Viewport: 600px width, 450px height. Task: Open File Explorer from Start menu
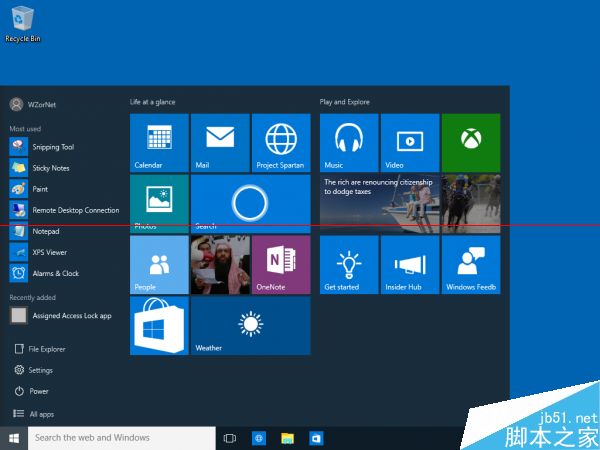(40, 349)
